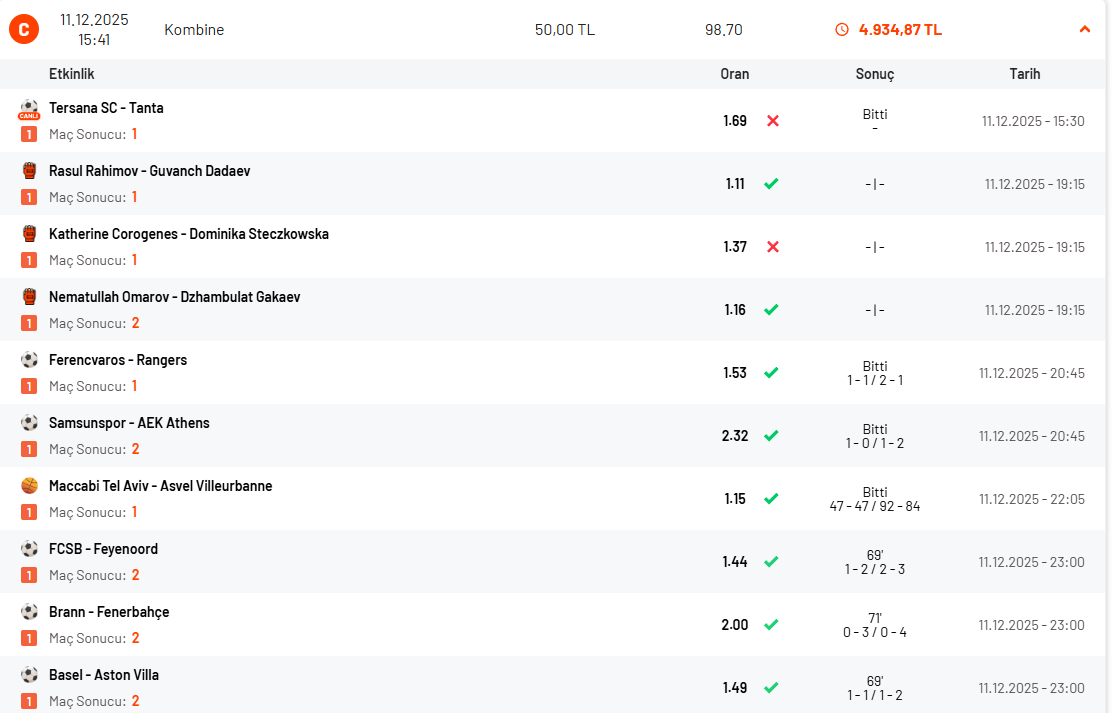Image resolution: width=1112 pixels, height=713 pixels.
Task: Click odds 1.49 for Basel - Aston Villa
Action: tap(735, 687)
